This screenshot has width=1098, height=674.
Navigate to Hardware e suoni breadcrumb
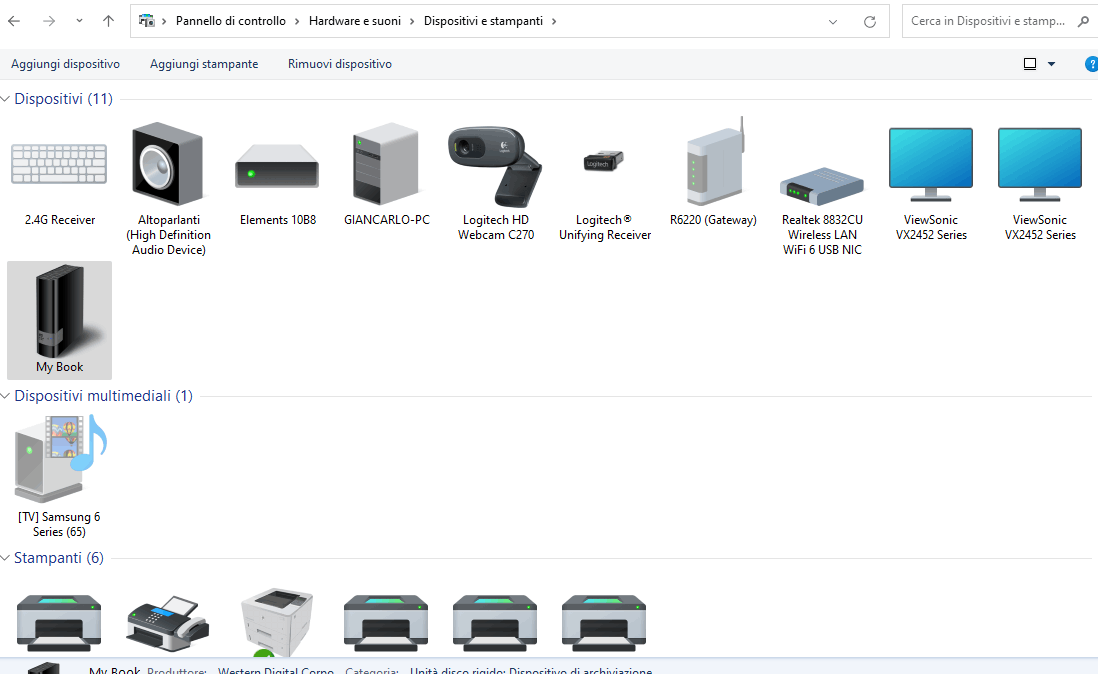pyautogui.click(x=355, y=21)
